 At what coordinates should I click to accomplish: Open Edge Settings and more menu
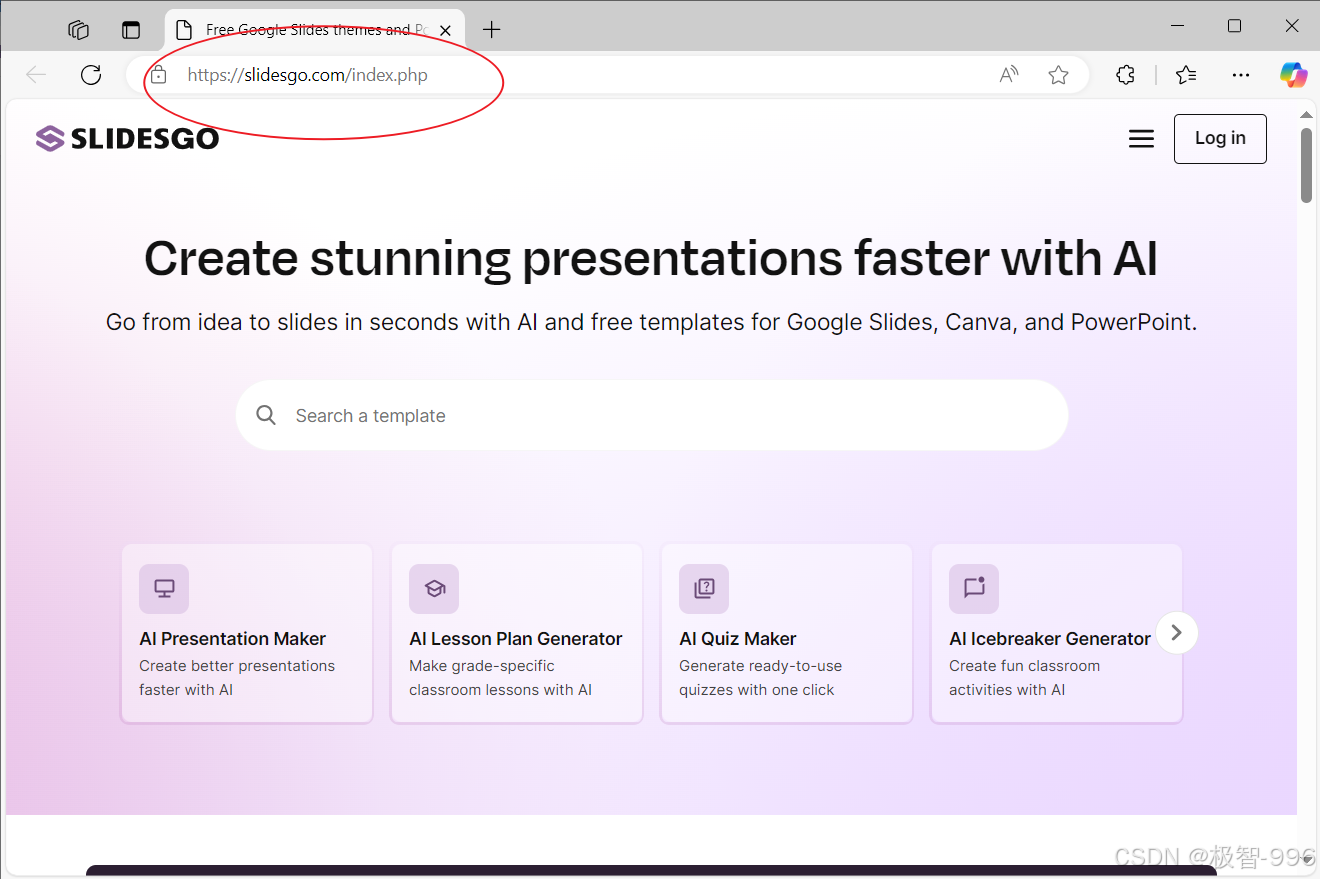[1241, 75]
